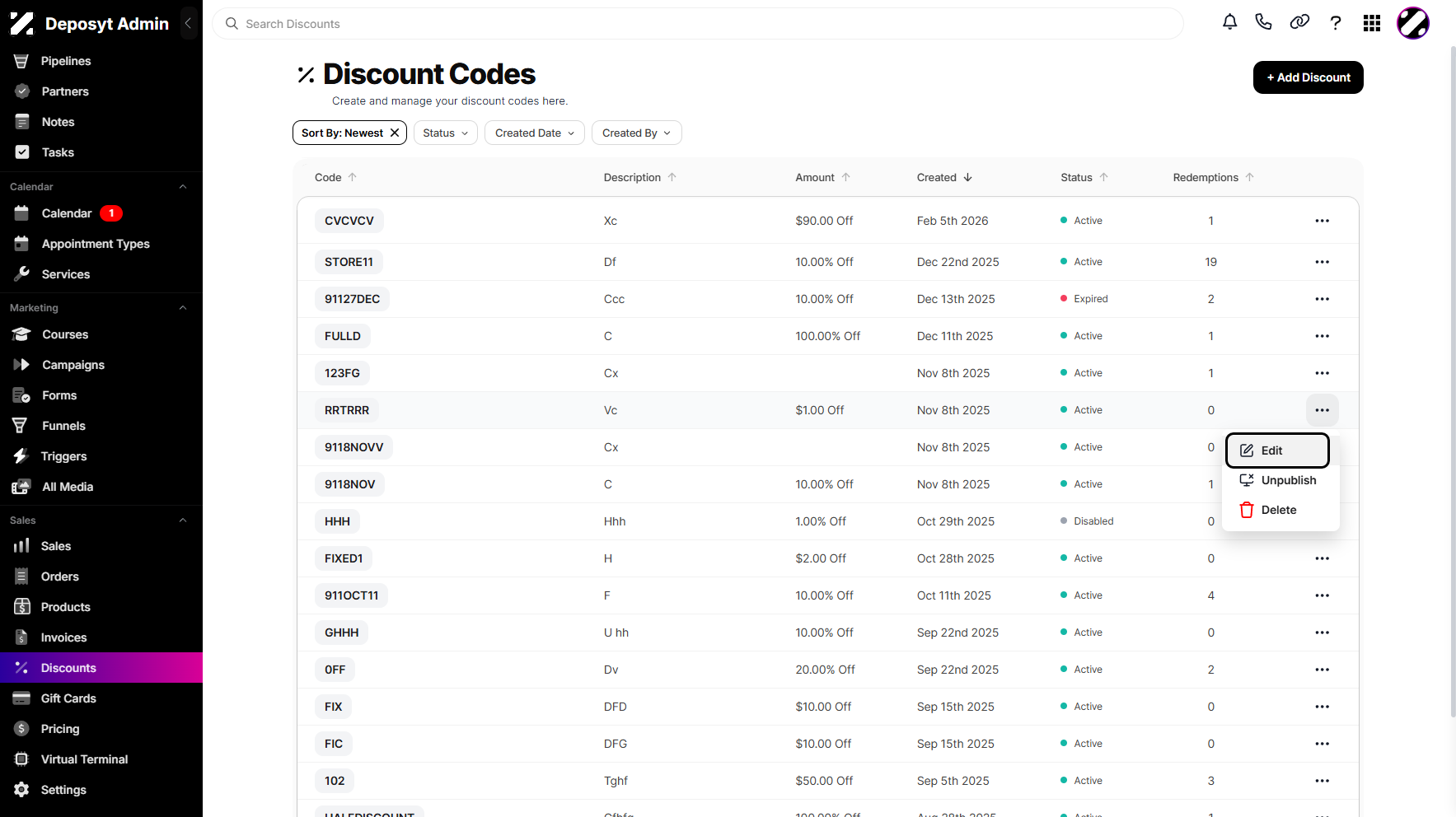
Task: Open three-dot menu for FULLD row
Action: point(1323,336)
